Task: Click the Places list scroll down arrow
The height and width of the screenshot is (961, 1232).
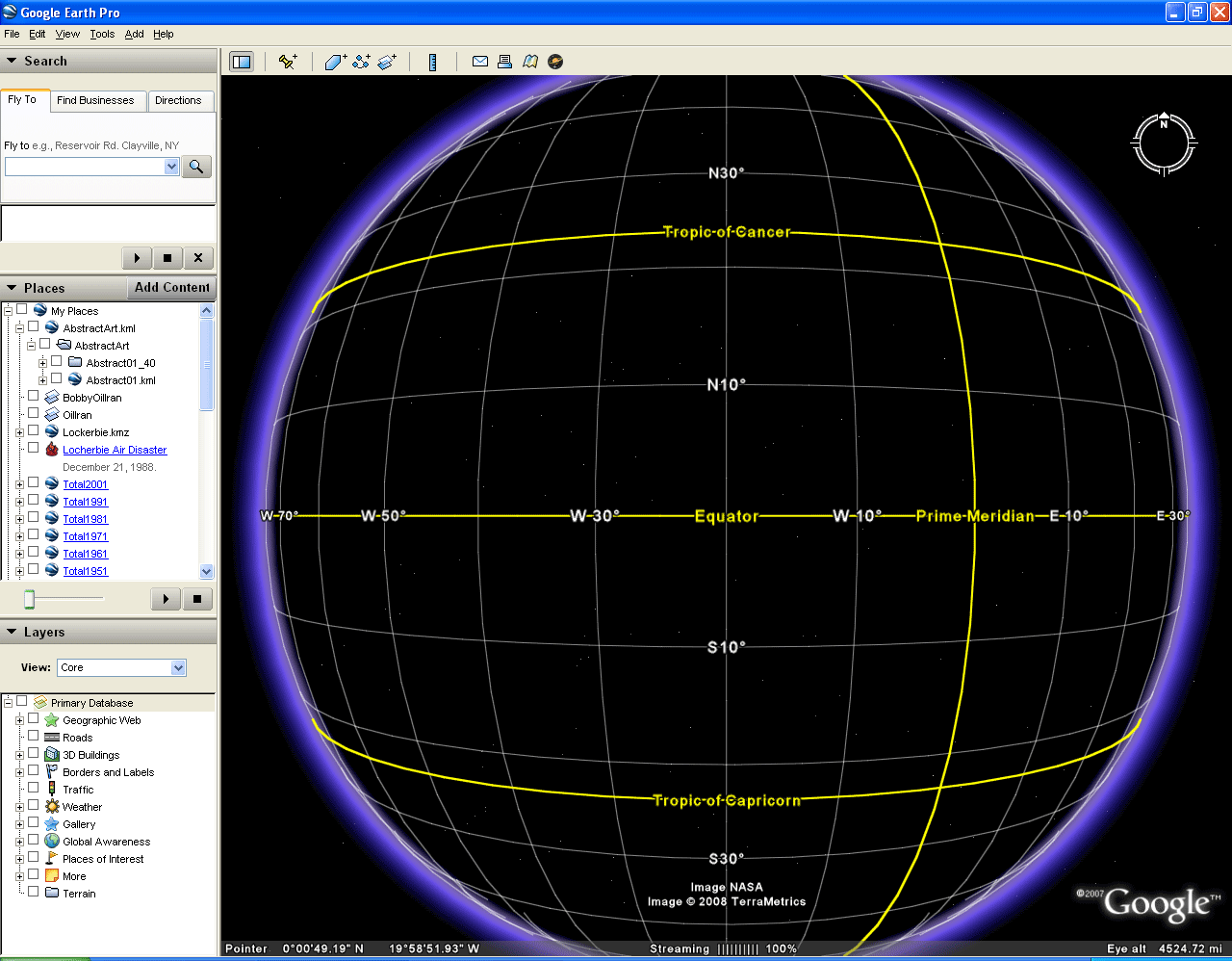Action: click(x=206, y=571)
